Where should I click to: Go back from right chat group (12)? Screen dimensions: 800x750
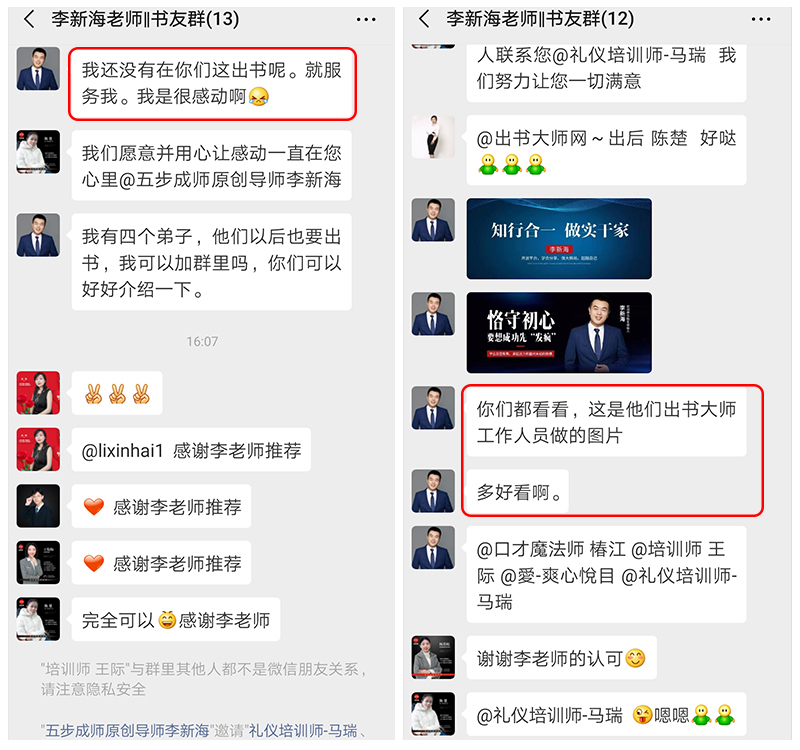(x=424, y=19)
